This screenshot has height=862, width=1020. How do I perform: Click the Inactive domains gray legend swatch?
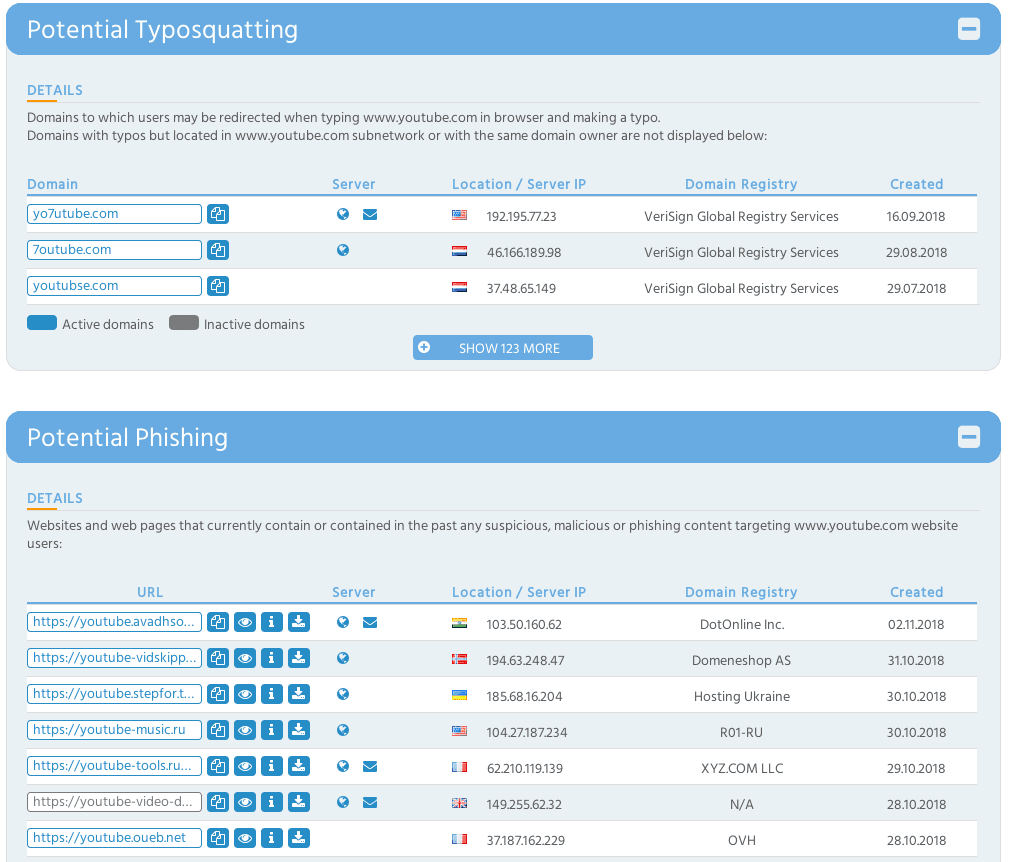183,323
